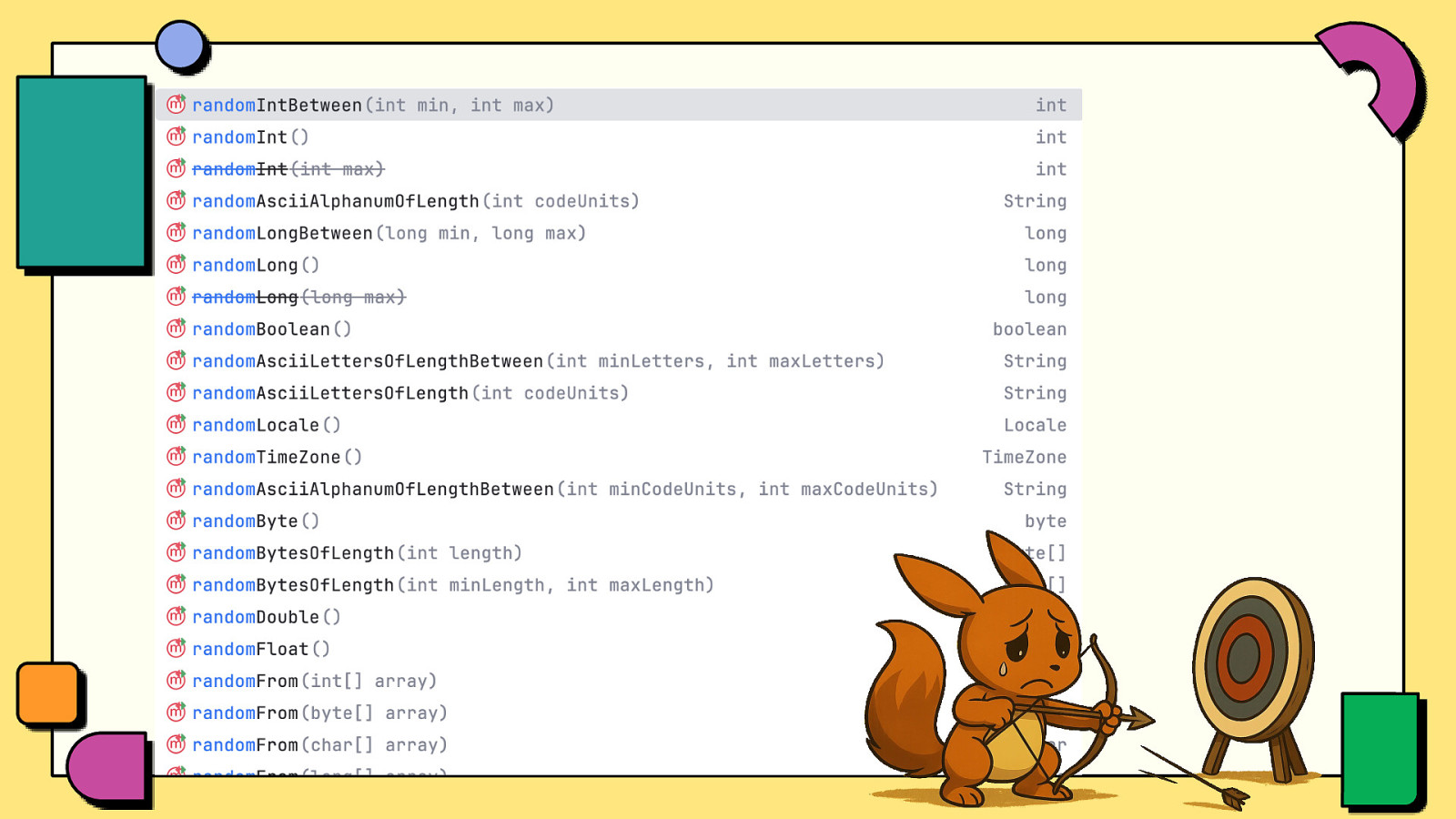Click method icon beside randomAsciiLettersOfLengthBetween
Screen dimensions: 1456x819
[176, 360]
